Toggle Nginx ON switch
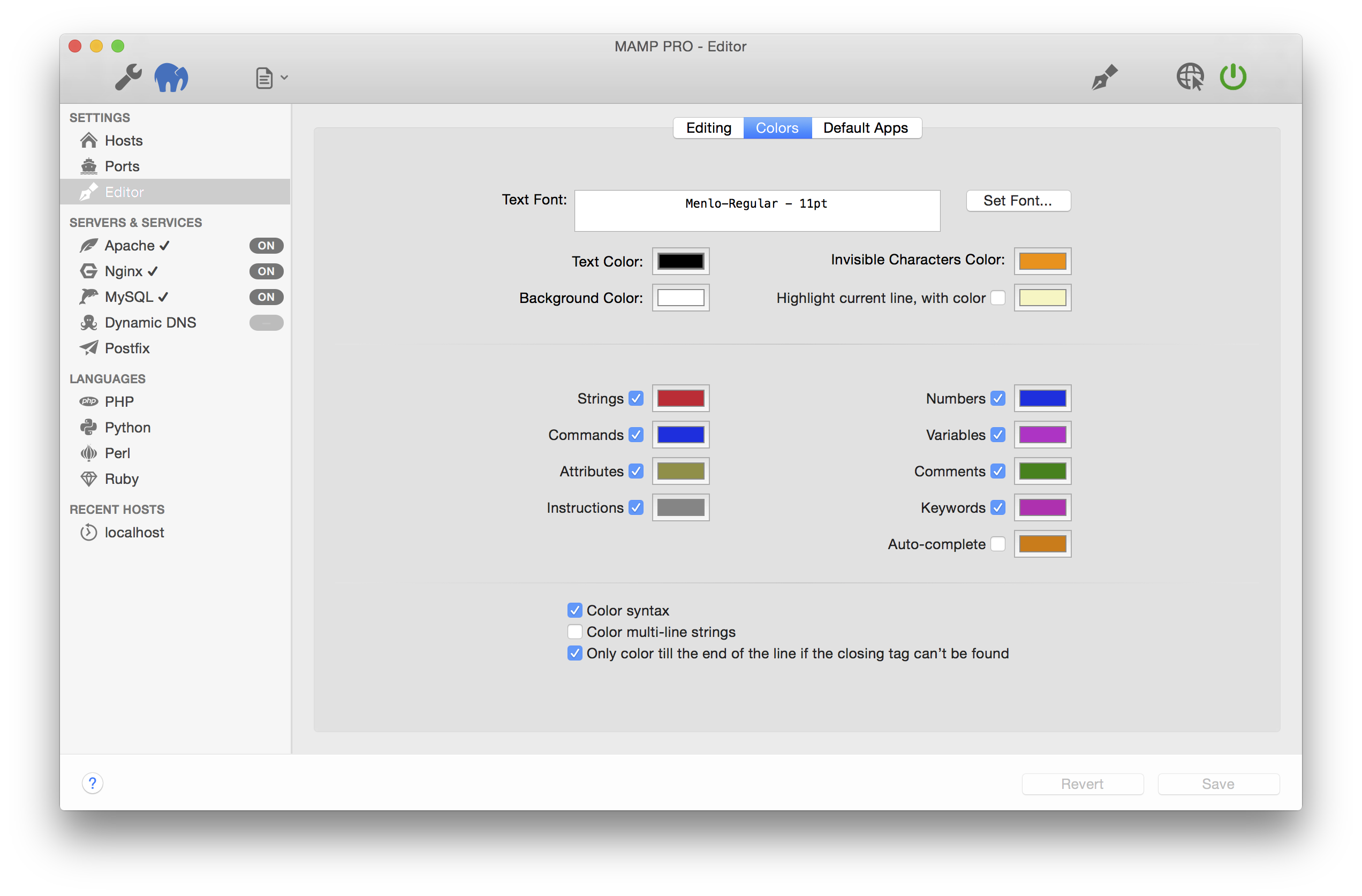1362x896 pixels. (266, 271)
